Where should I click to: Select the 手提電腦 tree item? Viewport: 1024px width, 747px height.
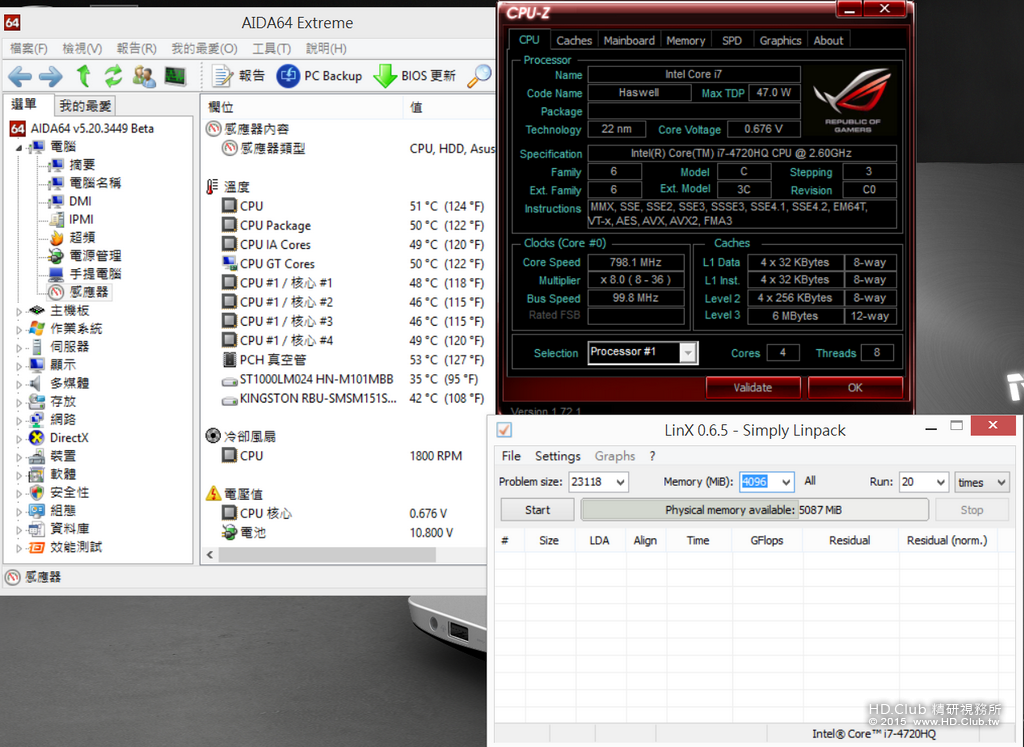(95, 274)
